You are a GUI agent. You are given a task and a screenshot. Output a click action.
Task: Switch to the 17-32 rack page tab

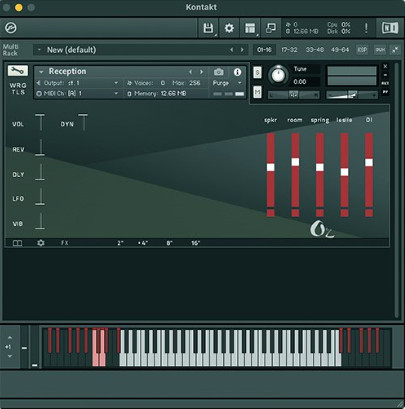(x=289, y=50)
